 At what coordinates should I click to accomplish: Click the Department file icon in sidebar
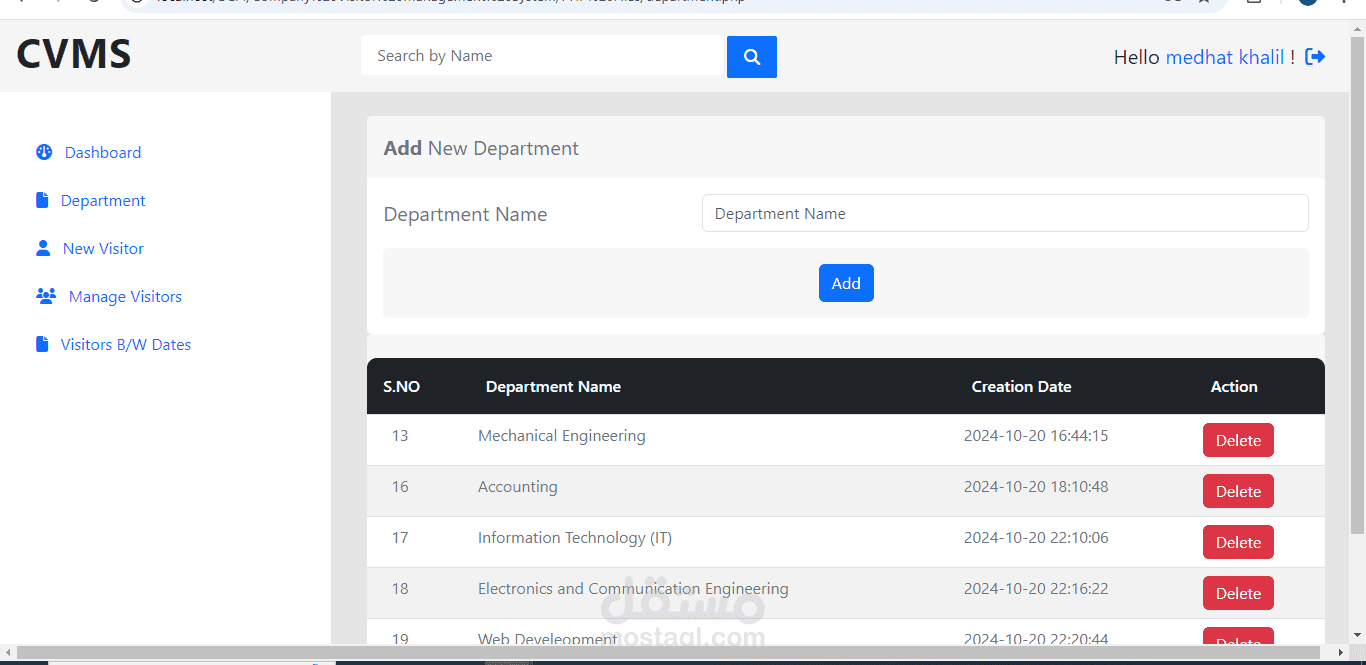[42, 200]
